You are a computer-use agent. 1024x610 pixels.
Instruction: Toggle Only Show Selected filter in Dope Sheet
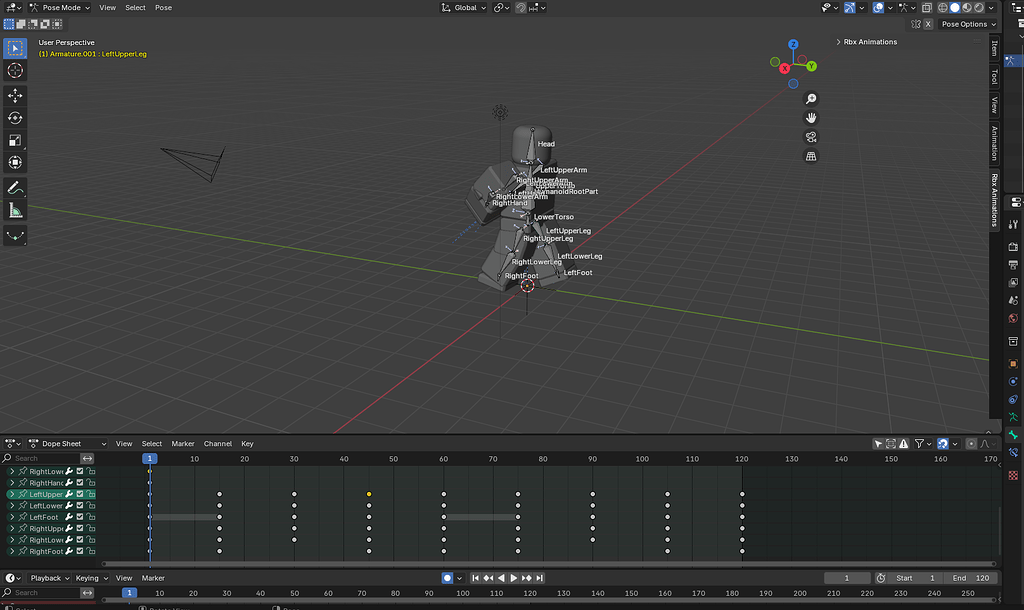(x=878, y=443)
